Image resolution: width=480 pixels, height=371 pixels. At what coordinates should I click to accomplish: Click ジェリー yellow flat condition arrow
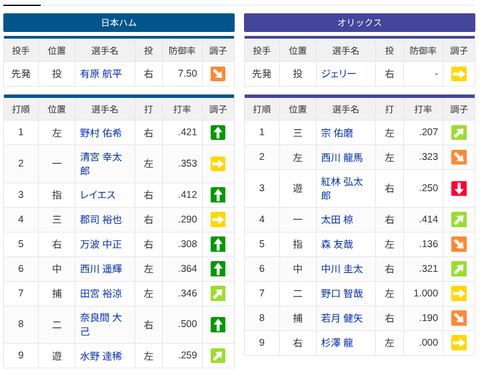coord(459,74)
